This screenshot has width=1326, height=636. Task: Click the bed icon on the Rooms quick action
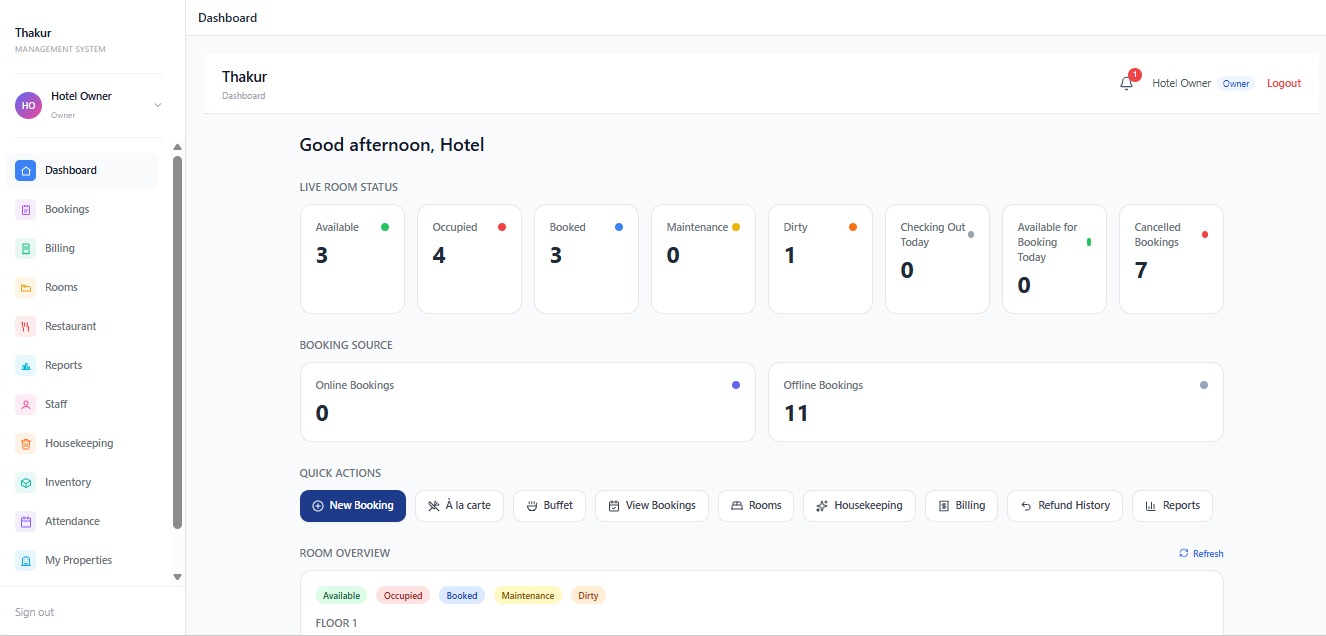[737, 506]
